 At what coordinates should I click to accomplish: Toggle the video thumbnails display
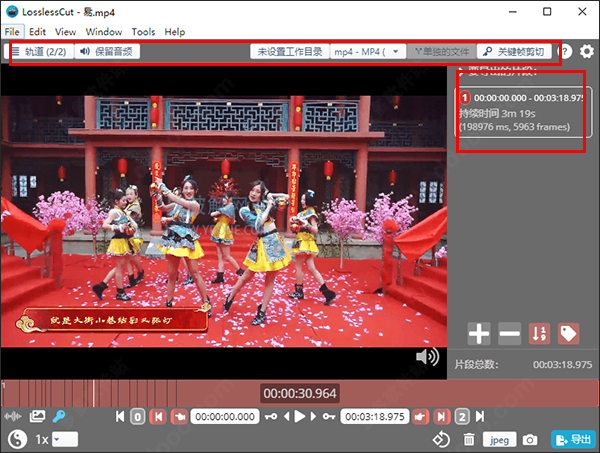[x=37, y=416]
